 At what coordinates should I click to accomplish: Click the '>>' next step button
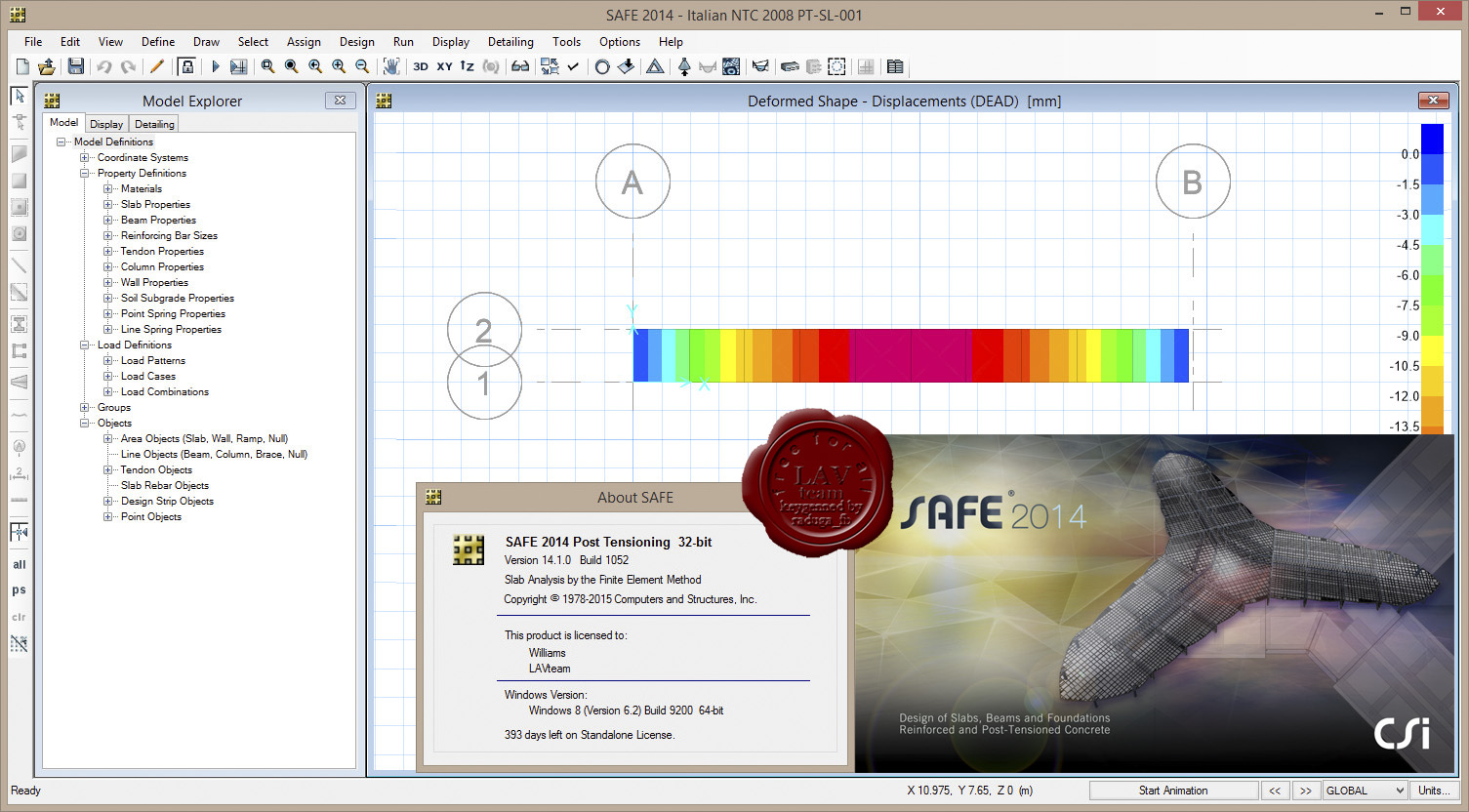point(1306,791)
